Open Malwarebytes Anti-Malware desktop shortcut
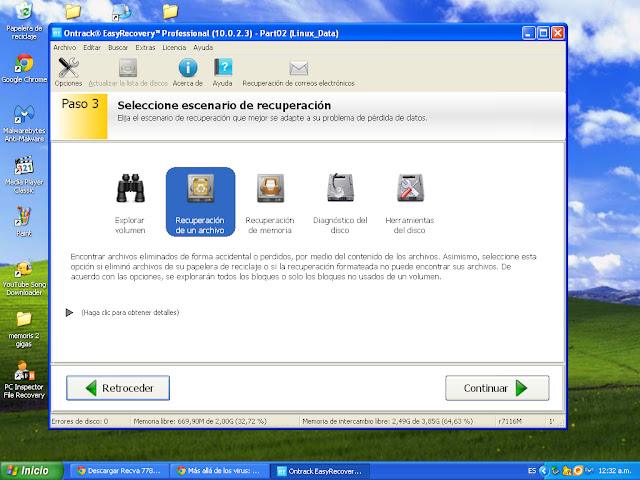 coord(24,123)
